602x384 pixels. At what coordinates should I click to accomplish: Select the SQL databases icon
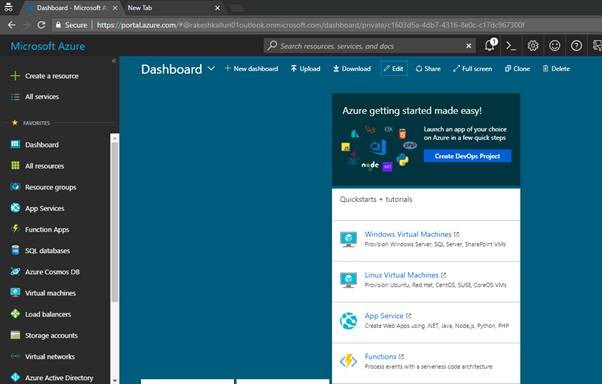15,250
